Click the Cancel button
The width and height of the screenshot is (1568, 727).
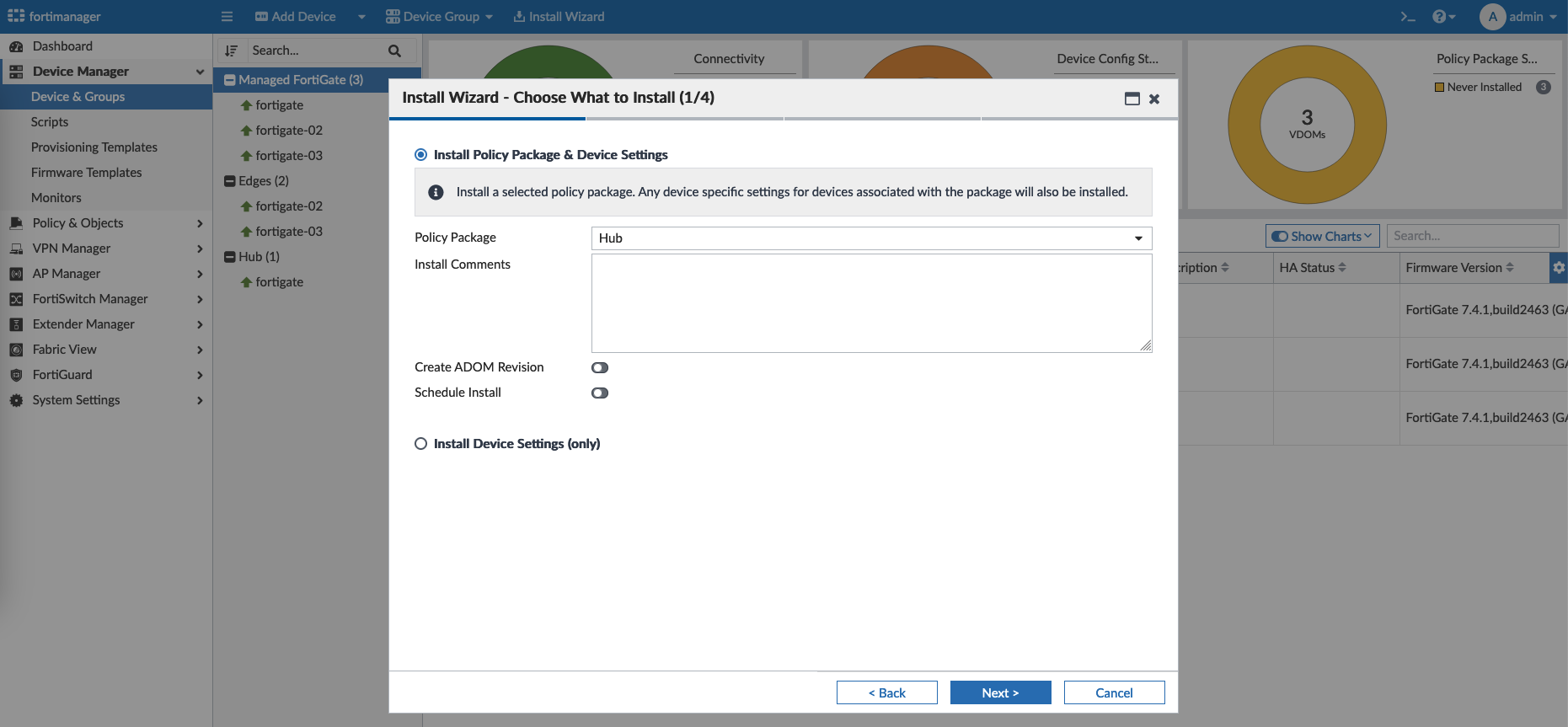point(1114,692)
